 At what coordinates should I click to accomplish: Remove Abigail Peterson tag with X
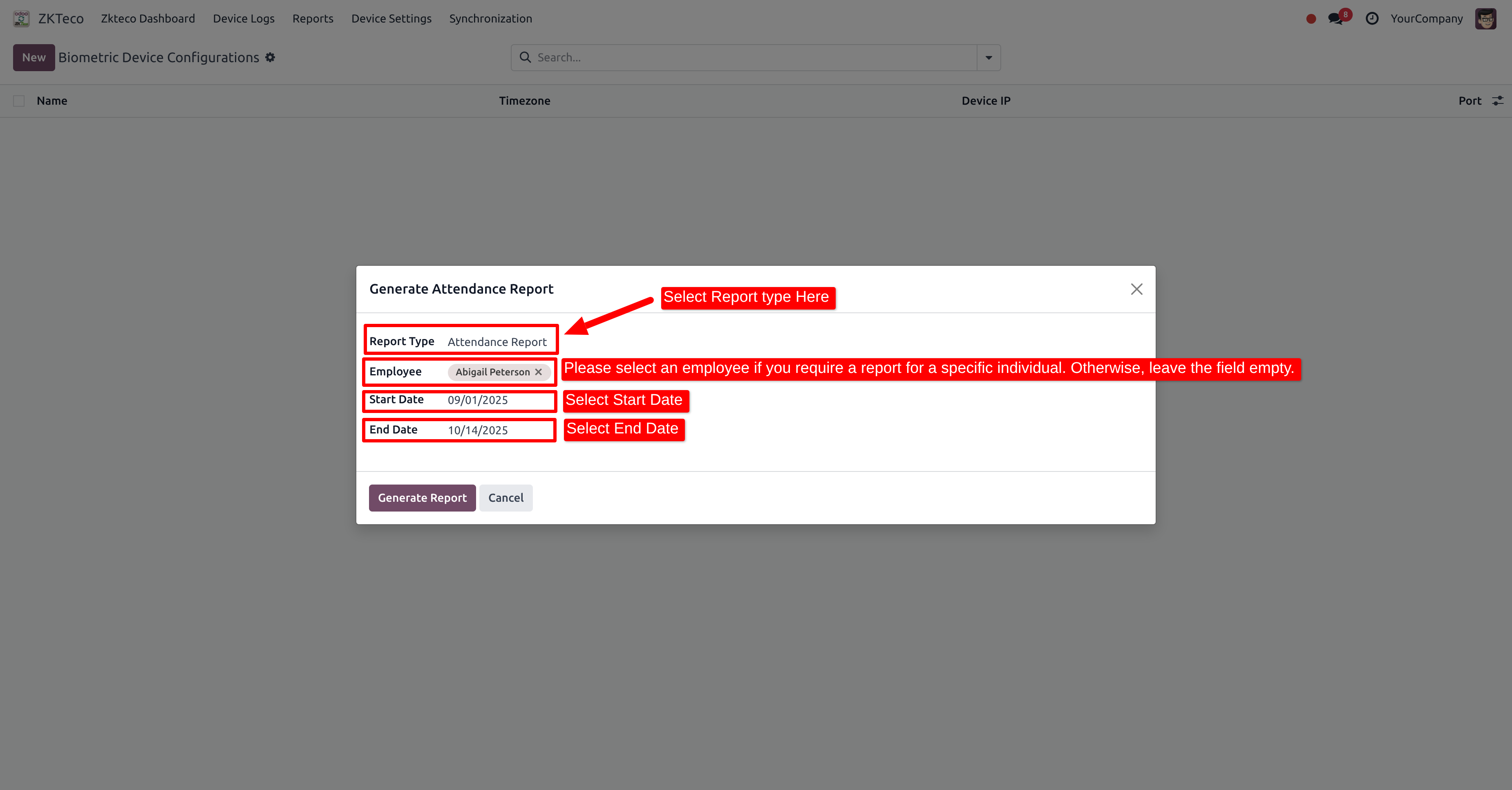[538, 372]
